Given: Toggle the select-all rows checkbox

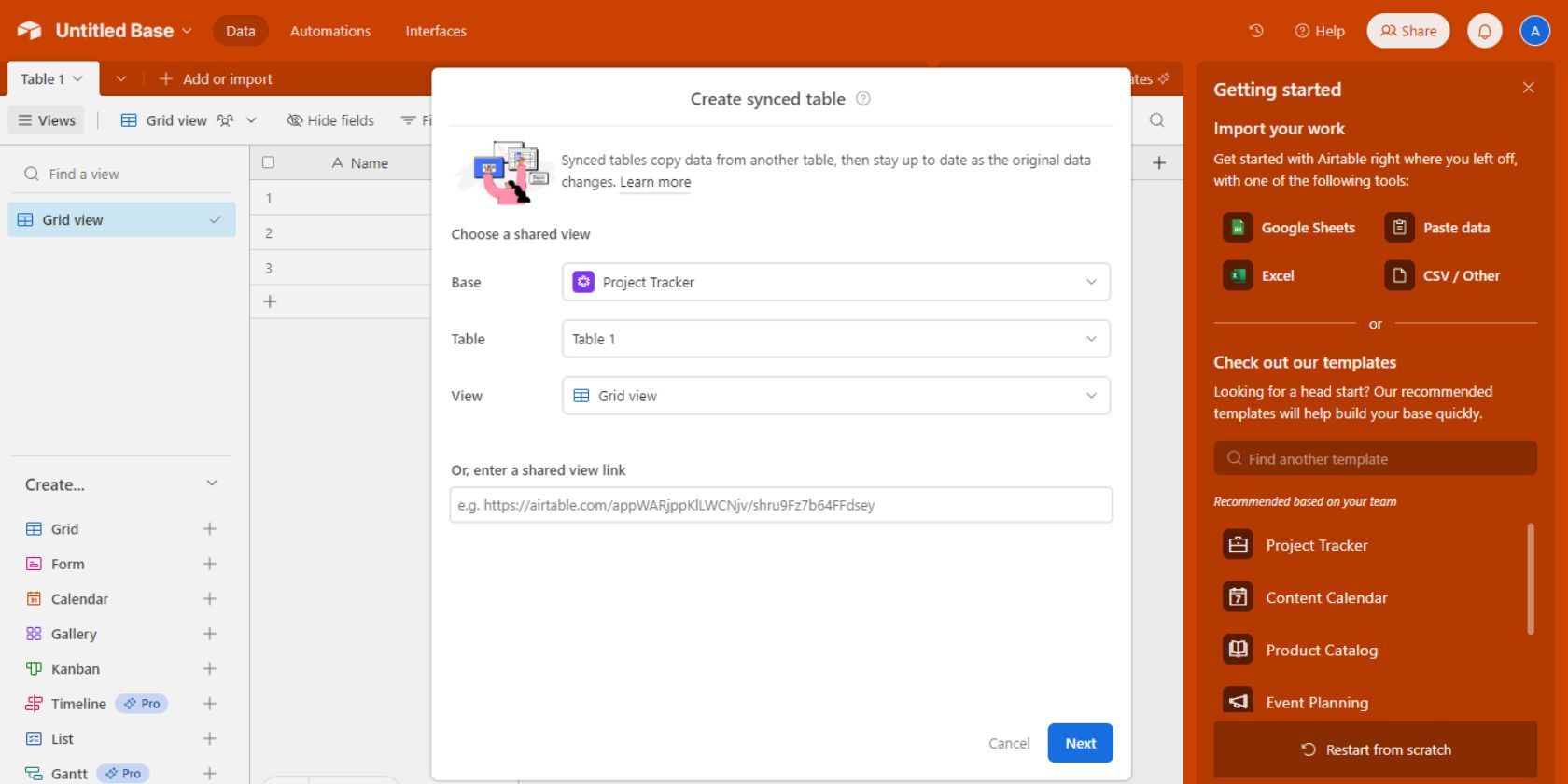Looking at the screenshot, I should 269,162.
